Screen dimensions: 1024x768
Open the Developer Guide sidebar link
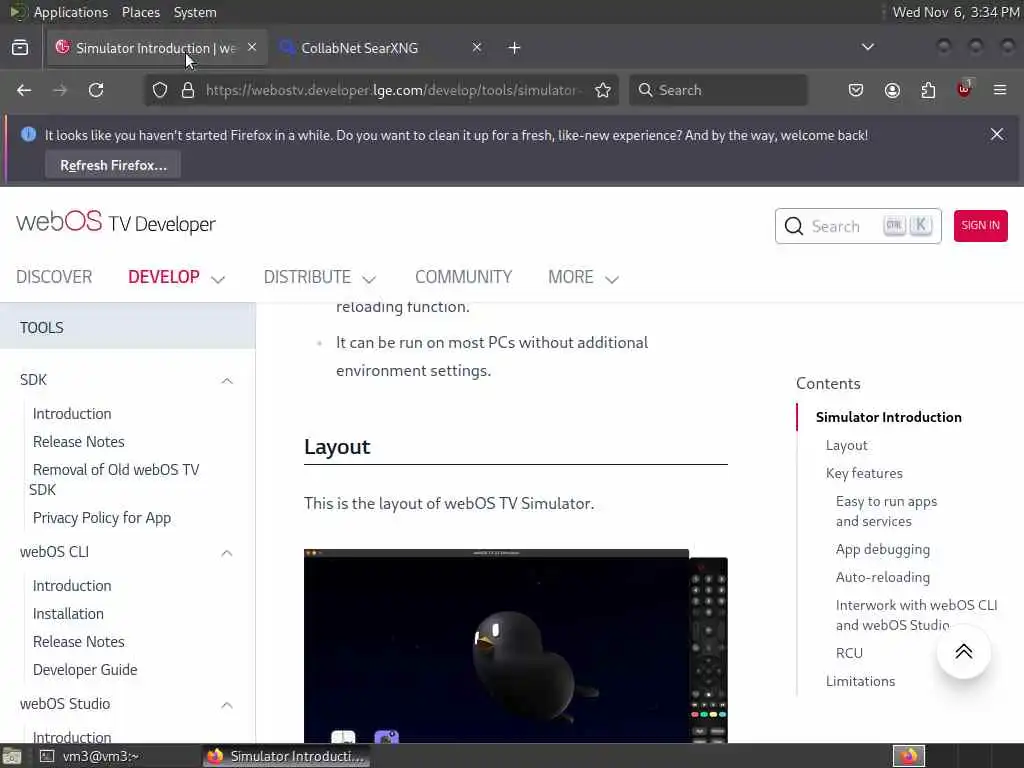(85, 669)
